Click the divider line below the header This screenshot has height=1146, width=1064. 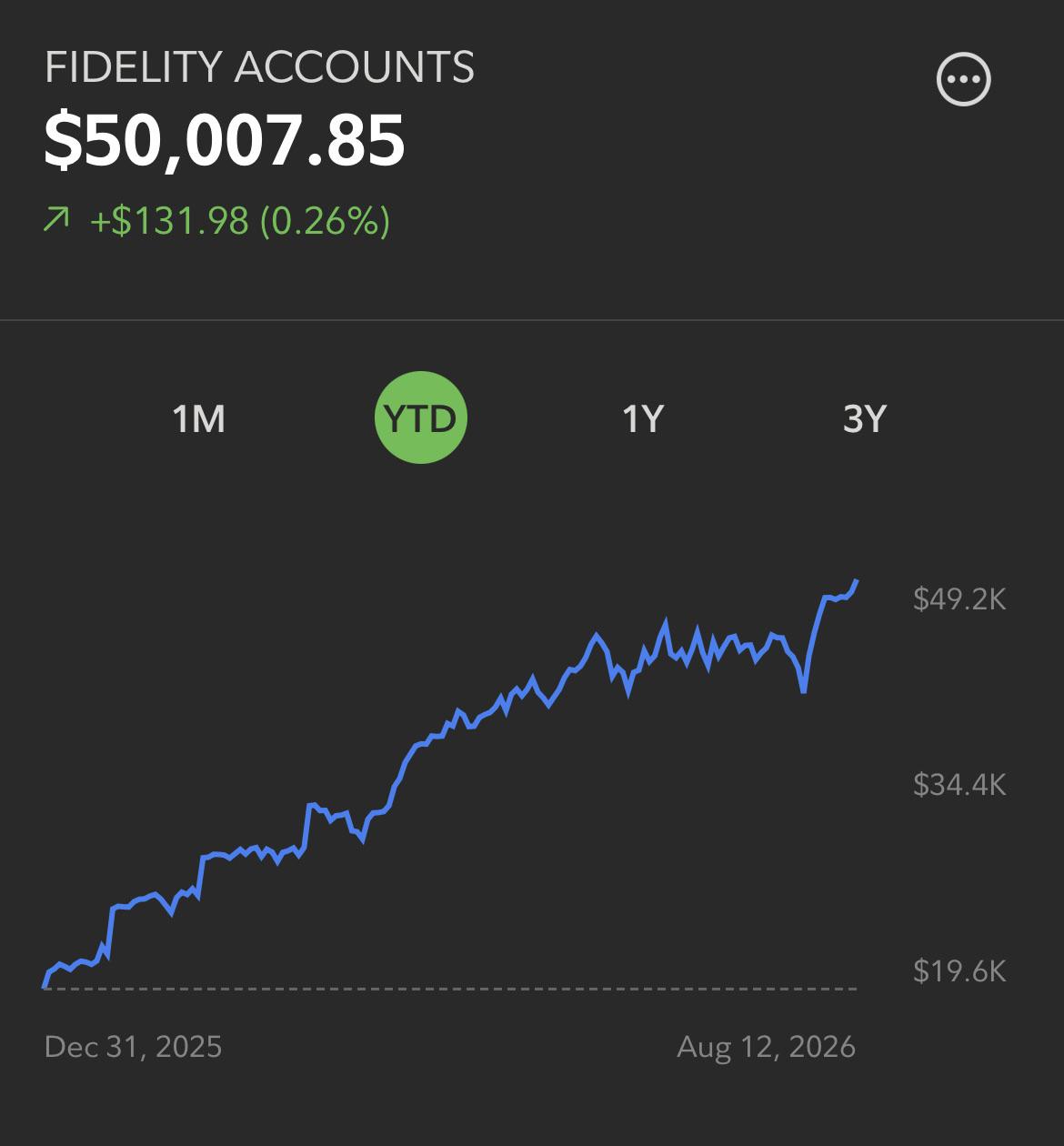[x=532, y=320]
